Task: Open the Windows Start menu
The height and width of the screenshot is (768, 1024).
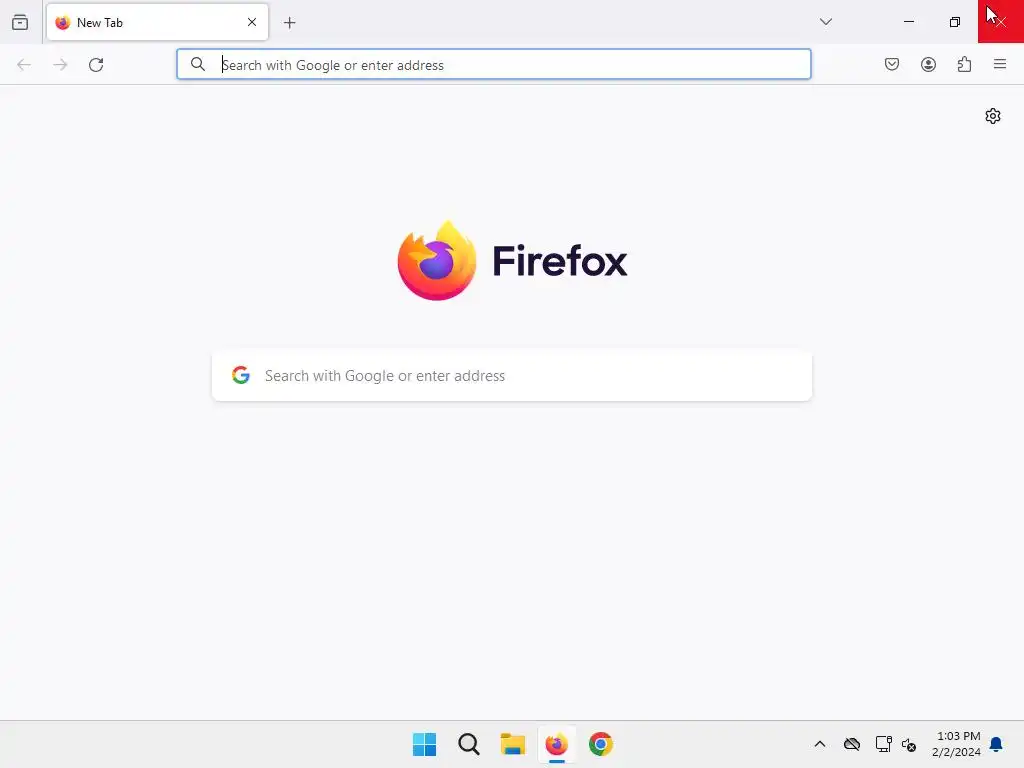Action: pyautogui.click(x=424, y=744)
